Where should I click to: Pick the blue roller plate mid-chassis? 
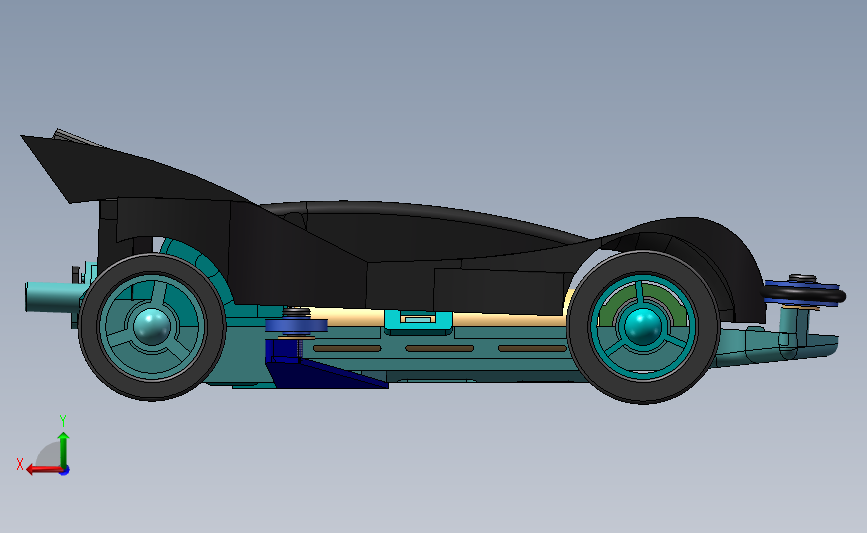pos(296,326)
